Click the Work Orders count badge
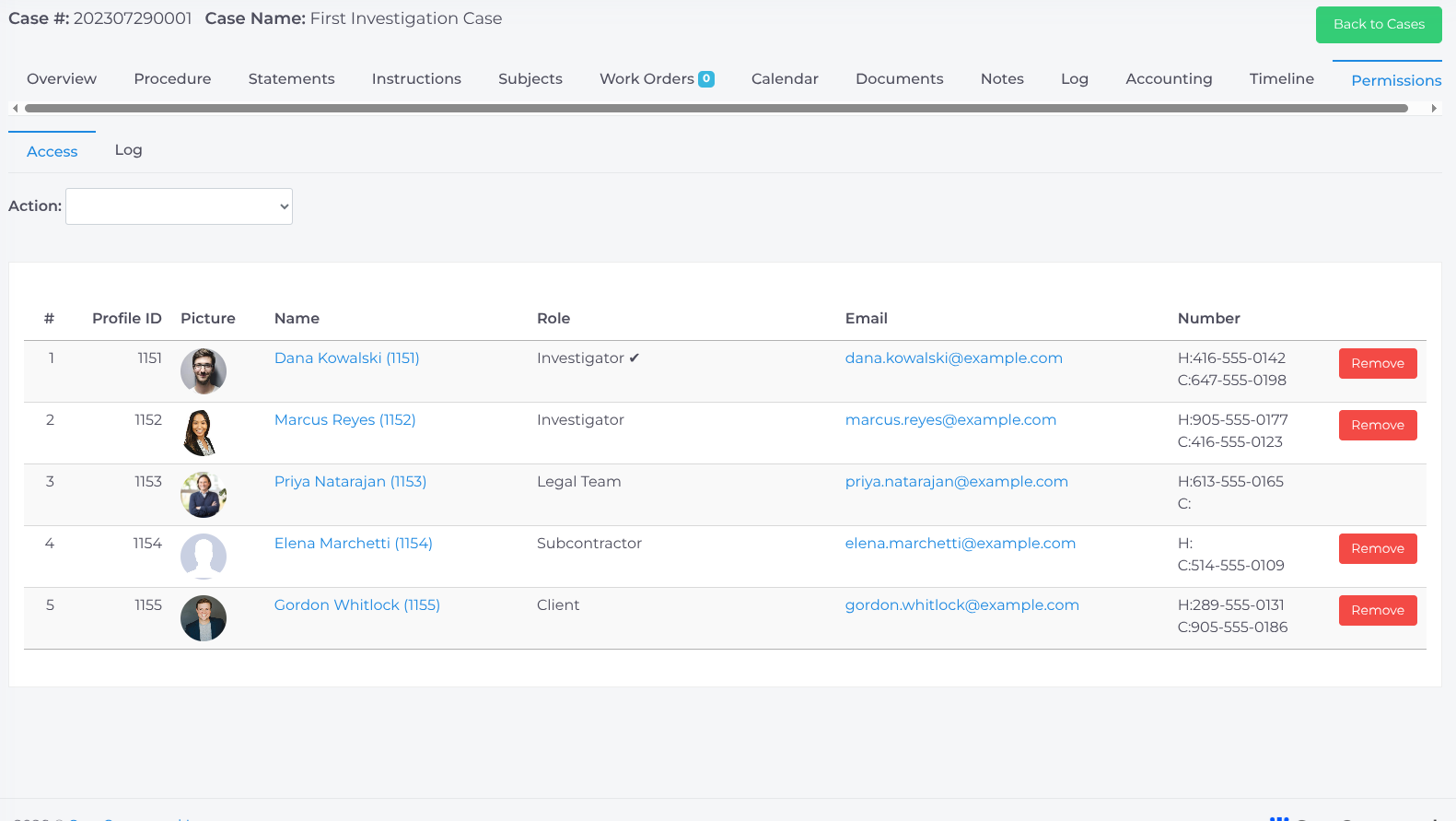Image resolution: width=1456 pixels, height=821 pixels. 706,79
